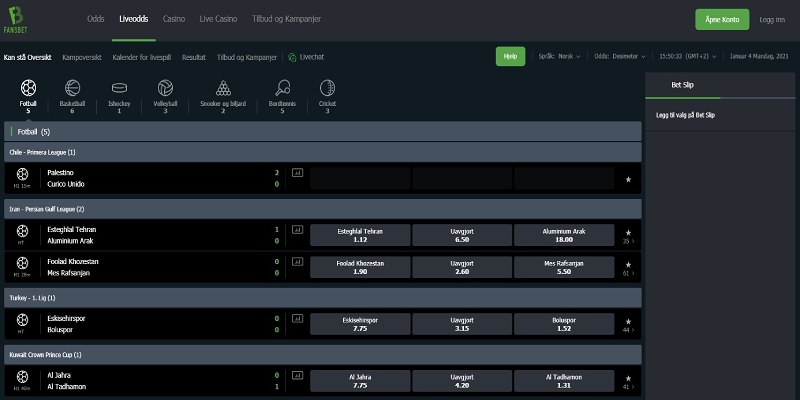Switch to the Bet Slip tab
This screenshot has height=400, width=800.
[682, 85]
